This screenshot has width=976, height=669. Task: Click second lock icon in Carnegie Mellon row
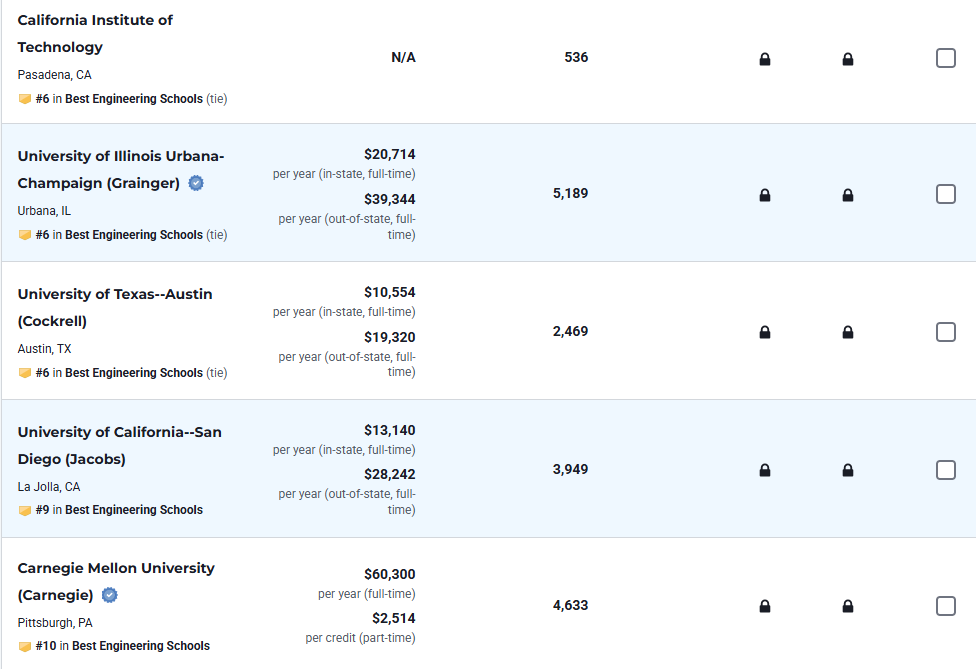pos(848,606)
